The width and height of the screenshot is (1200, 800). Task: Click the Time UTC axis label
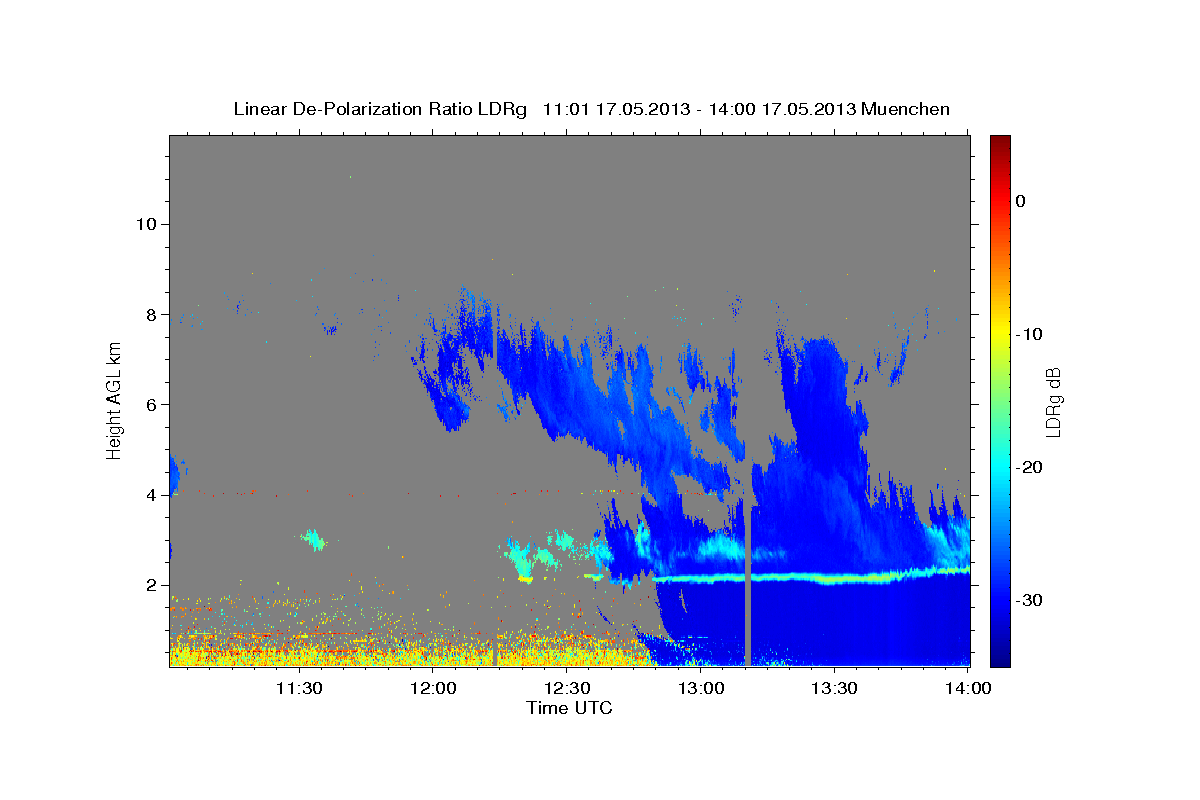point(569,708)
